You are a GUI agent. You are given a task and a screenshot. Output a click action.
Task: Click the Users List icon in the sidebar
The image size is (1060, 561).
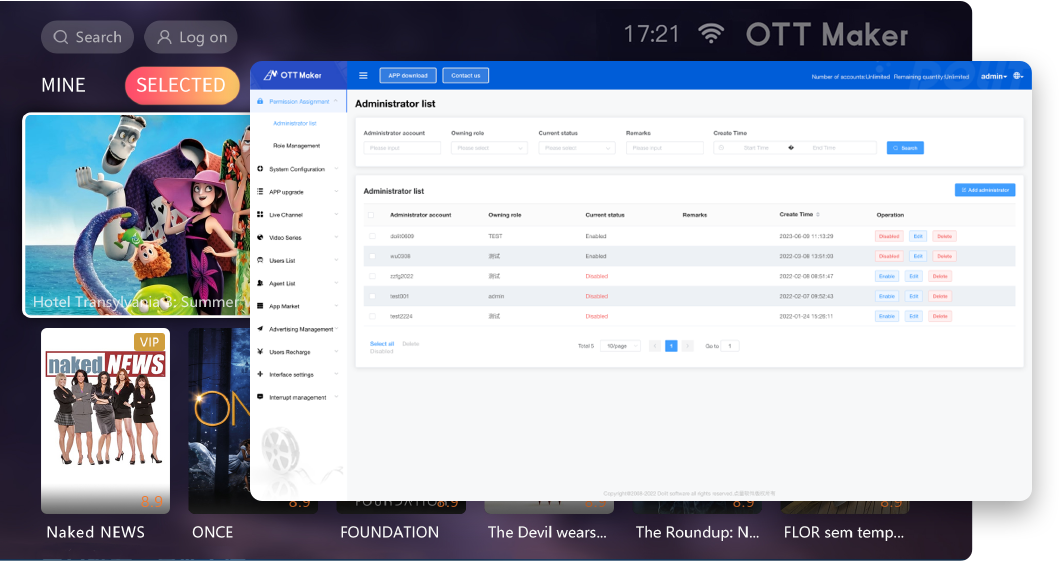click(260, 260)
